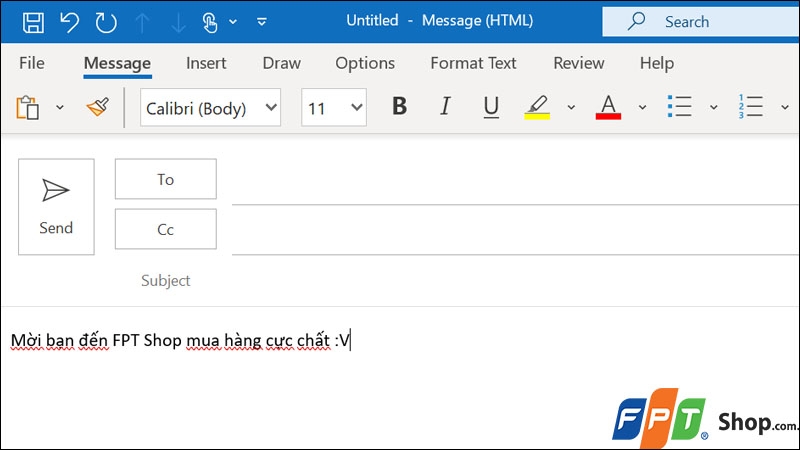Open Touch/Mouse mode dropdown arrow

pos(233,22)
